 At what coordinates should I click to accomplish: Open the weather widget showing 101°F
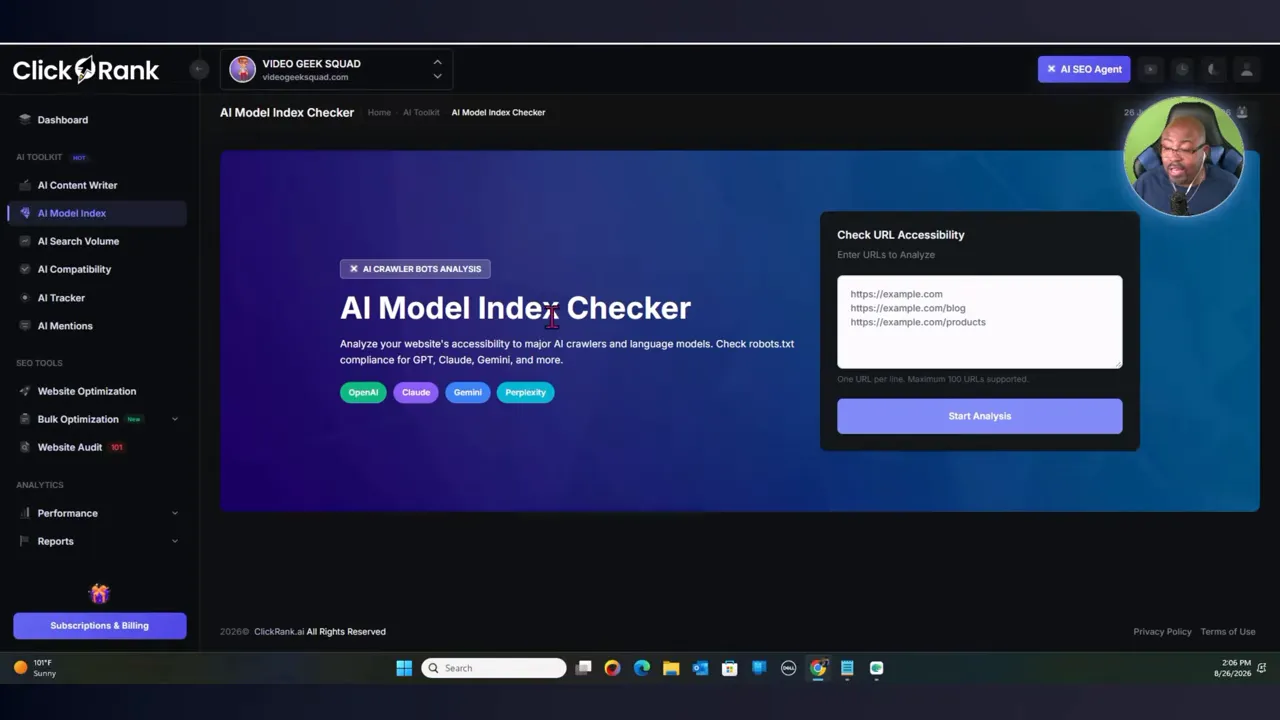click(x=35, y=668)
